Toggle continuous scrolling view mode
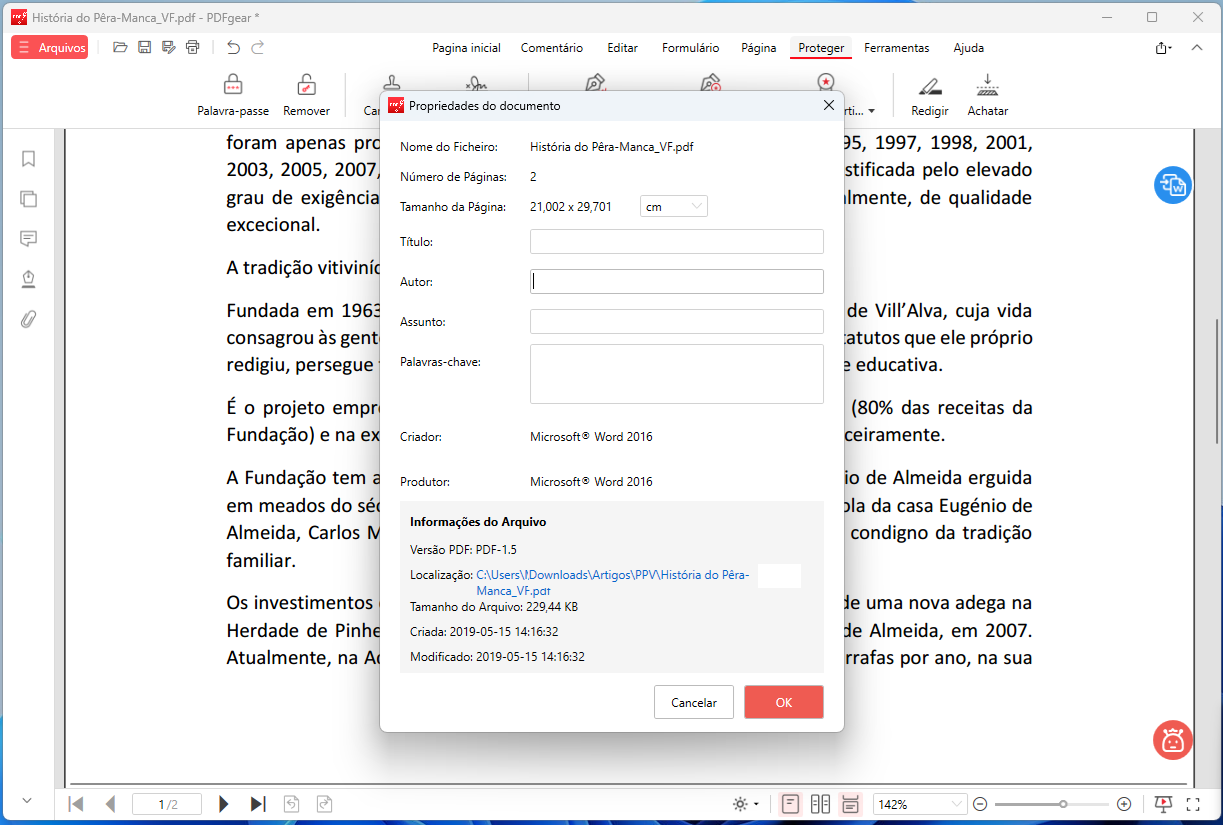Viewport: 1223px width, 825px height. coord(850,804)
